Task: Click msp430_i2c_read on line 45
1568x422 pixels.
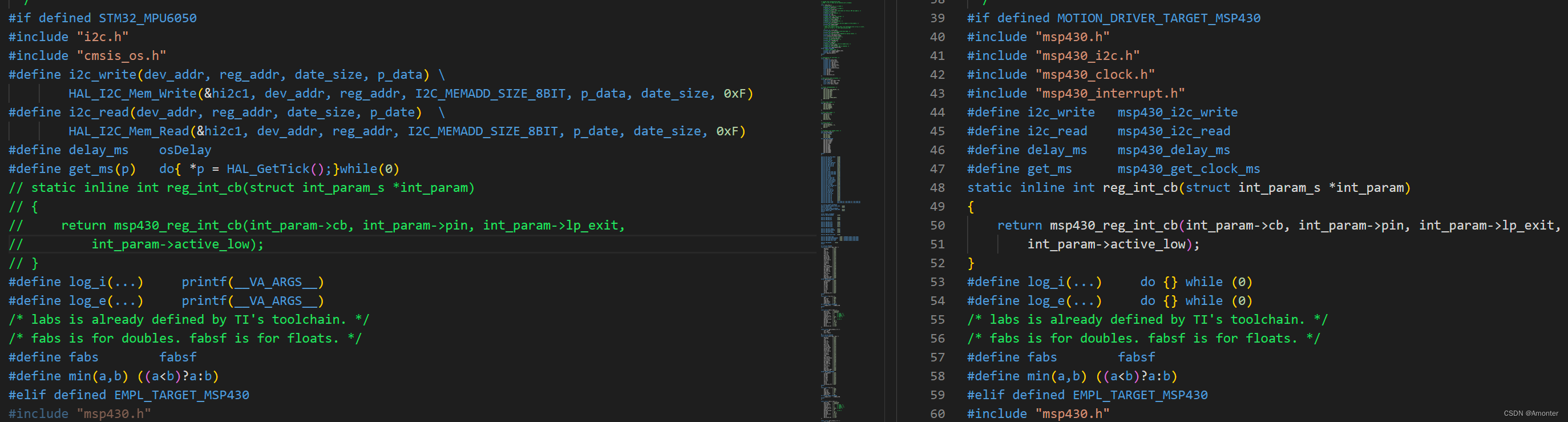Action: tap(1174, 131)
